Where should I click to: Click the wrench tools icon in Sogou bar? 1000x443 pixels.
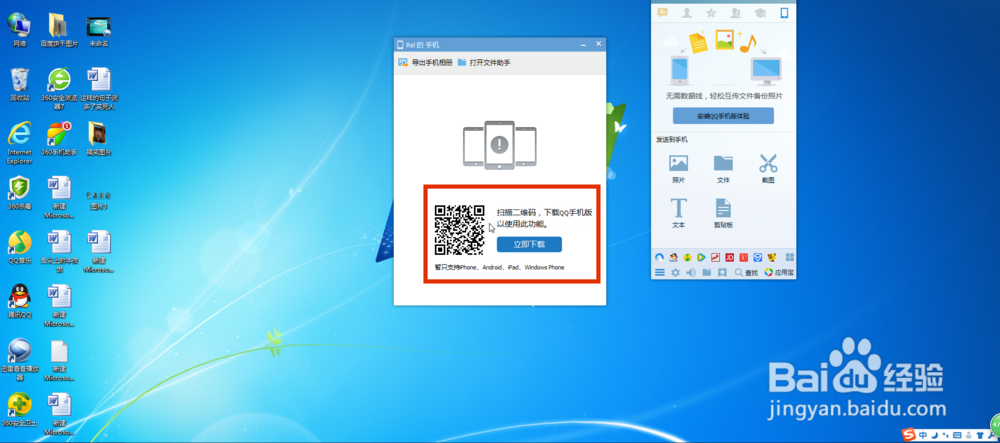(x=990, y=435)
